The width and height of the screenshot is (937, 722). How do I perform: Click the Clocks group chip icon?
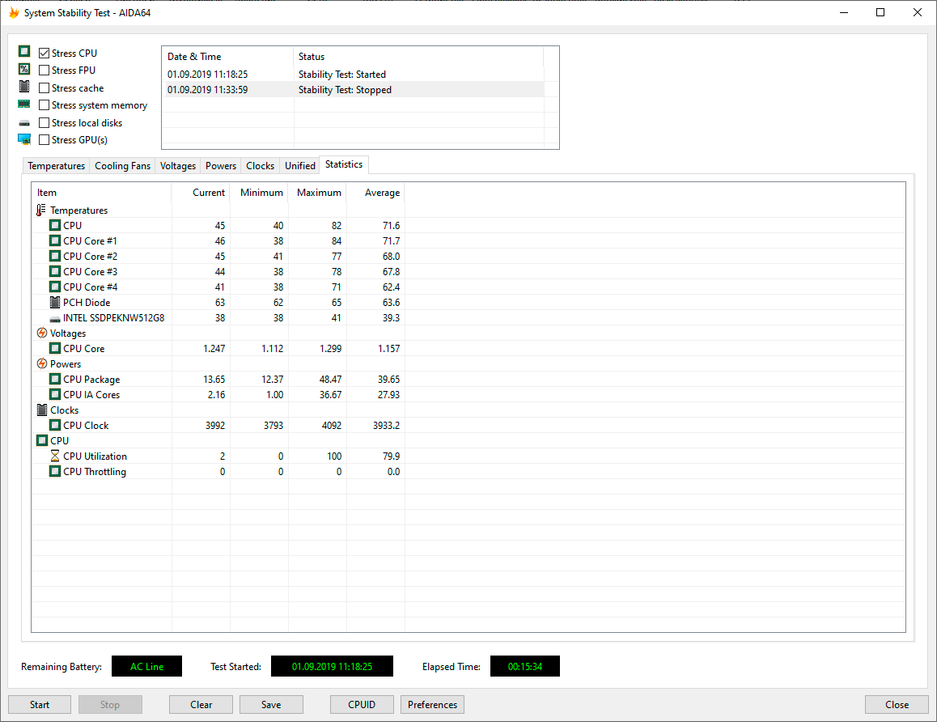[42, 410]
